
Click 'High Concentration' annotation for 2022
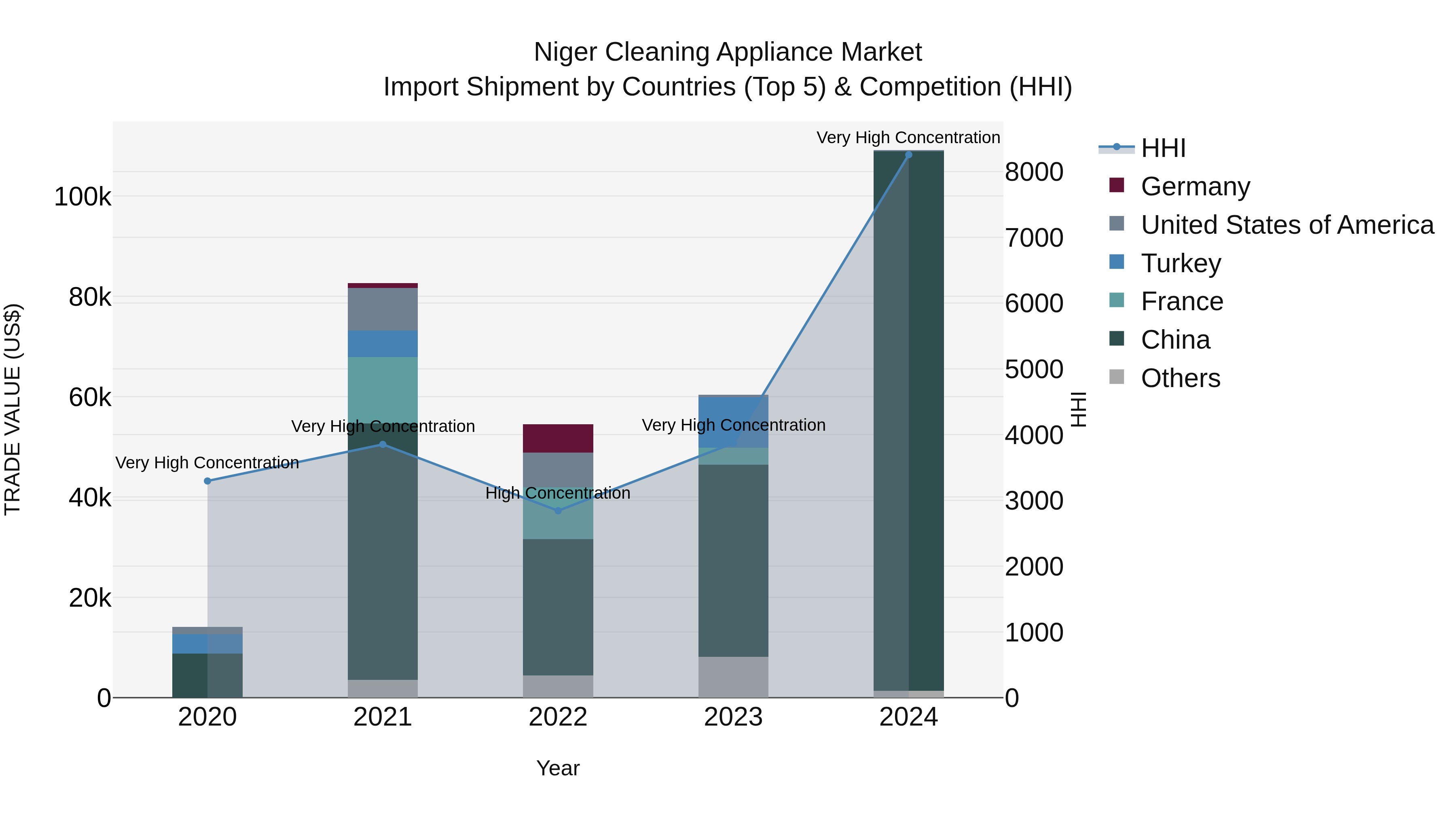pyautogui.click(x=558, y=493)
